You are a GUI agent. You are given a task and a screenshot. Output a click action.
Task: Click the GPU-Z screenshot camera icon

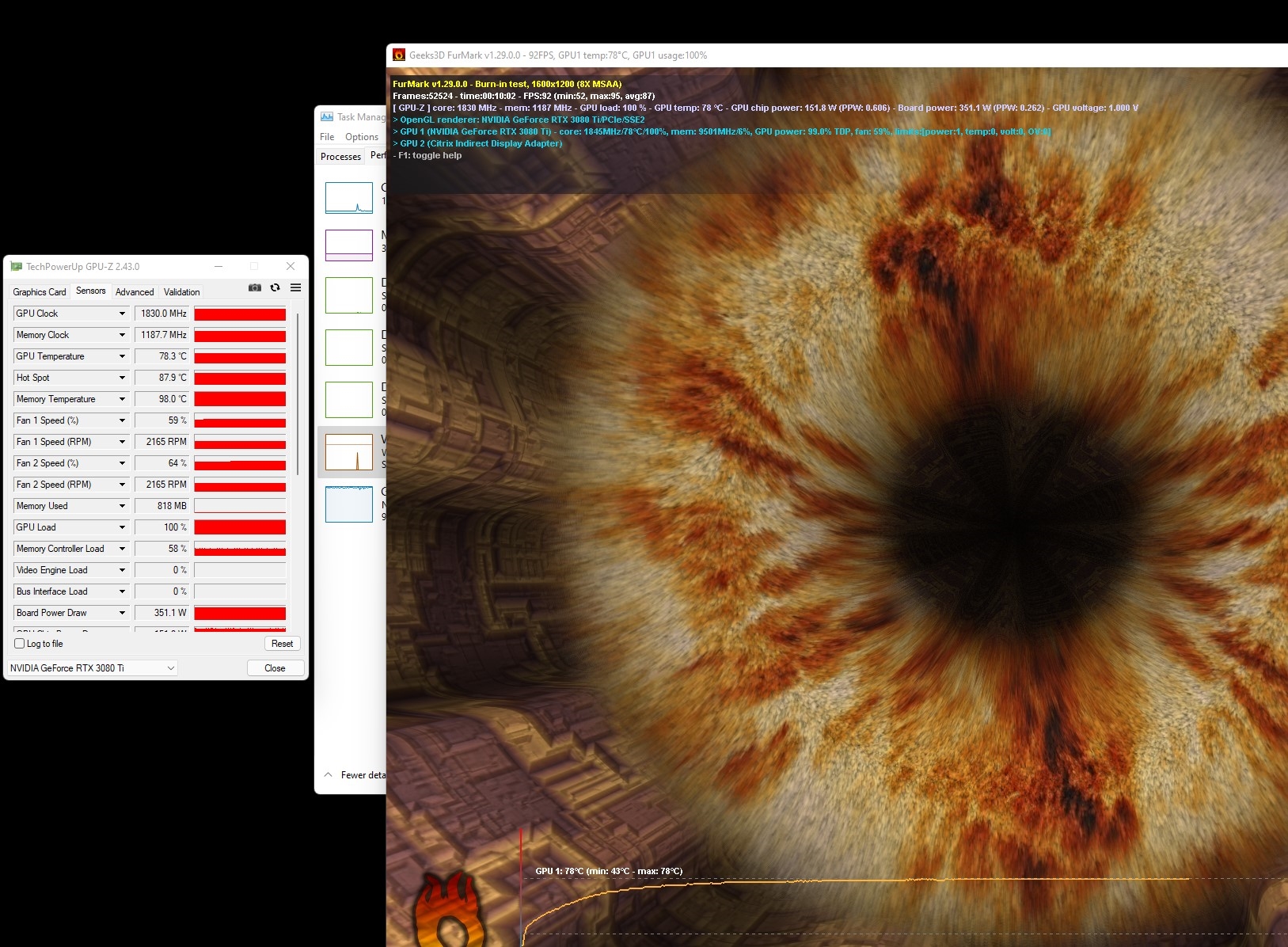tap(255, 287)
